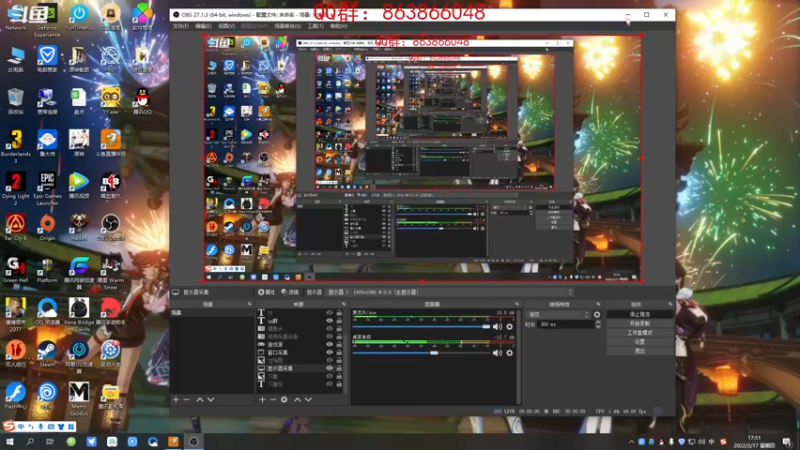Click the 滤镜 filters button
Image resolution: width=800 pixels, height=450 pixels.
[290, 292]
